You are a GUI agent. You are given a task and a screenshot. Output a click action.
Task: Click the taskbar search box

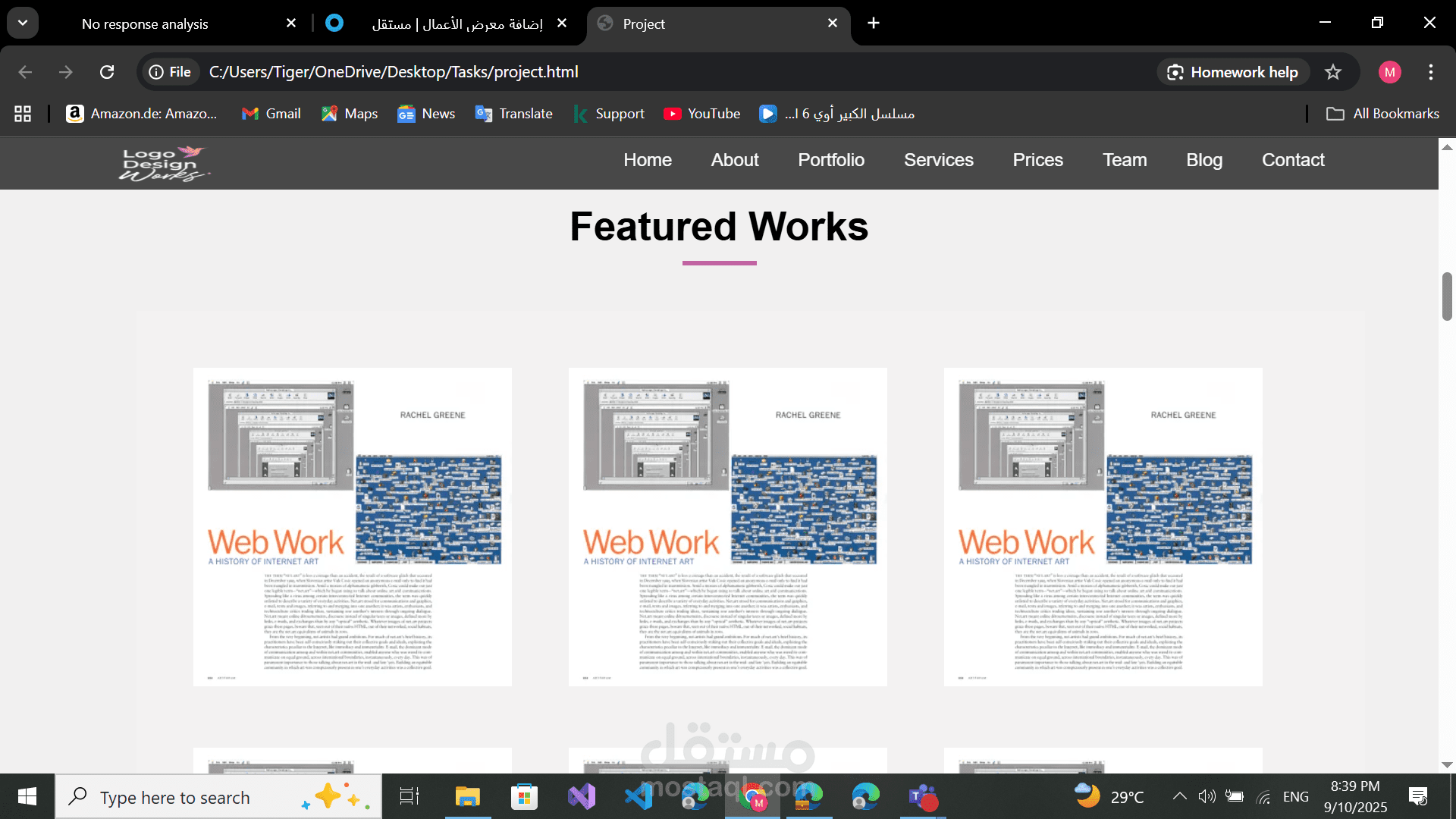click(218, 797)
